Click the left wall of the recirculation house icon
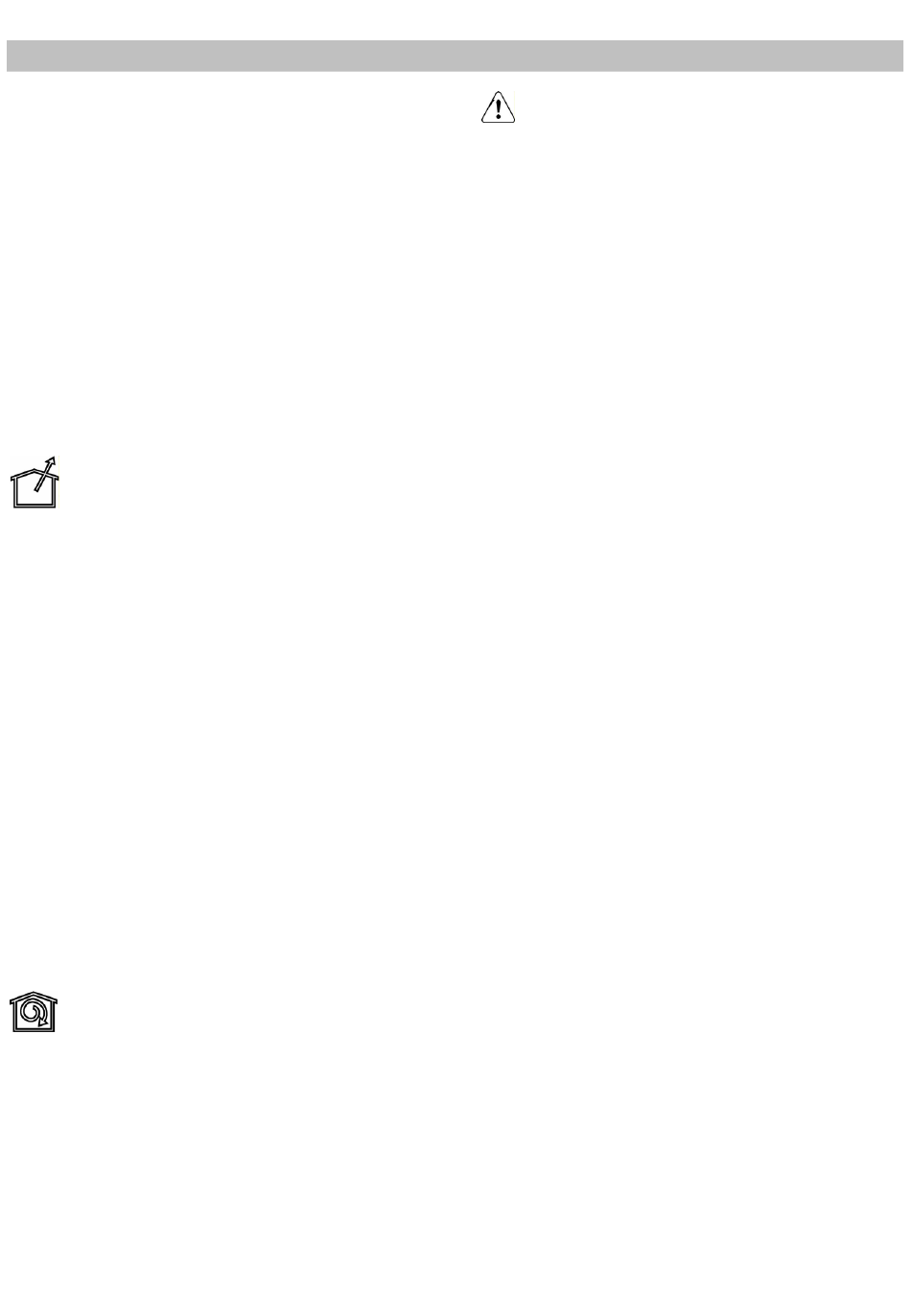Viewport: 911px width, 1316px height. (x=14, y=1017)
